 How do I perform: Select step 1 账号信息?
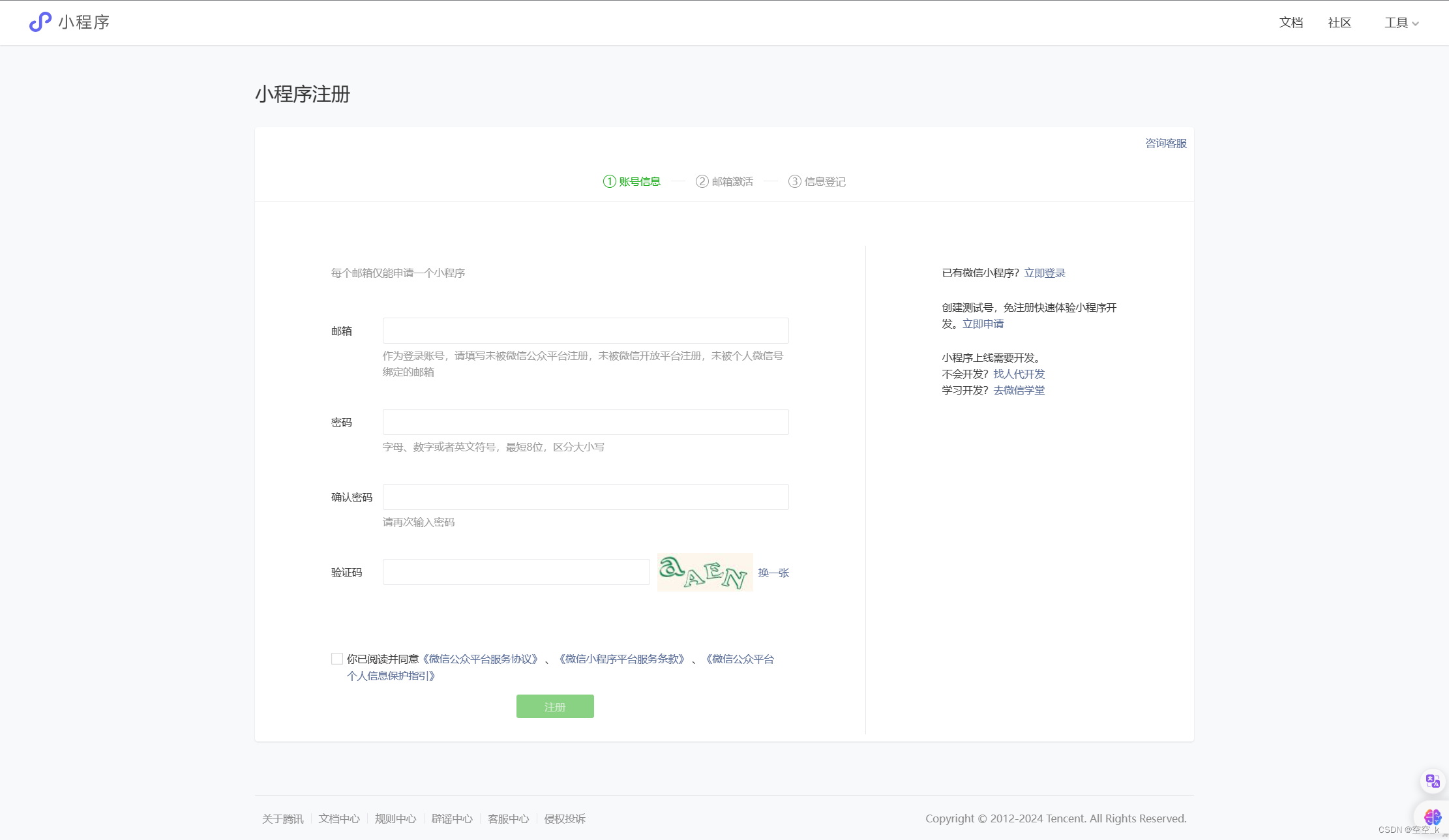pos(632,181)
